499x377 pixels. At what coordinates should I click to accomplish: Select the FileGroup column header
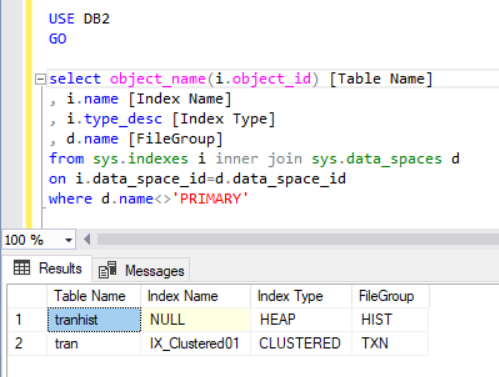point(391,296)
